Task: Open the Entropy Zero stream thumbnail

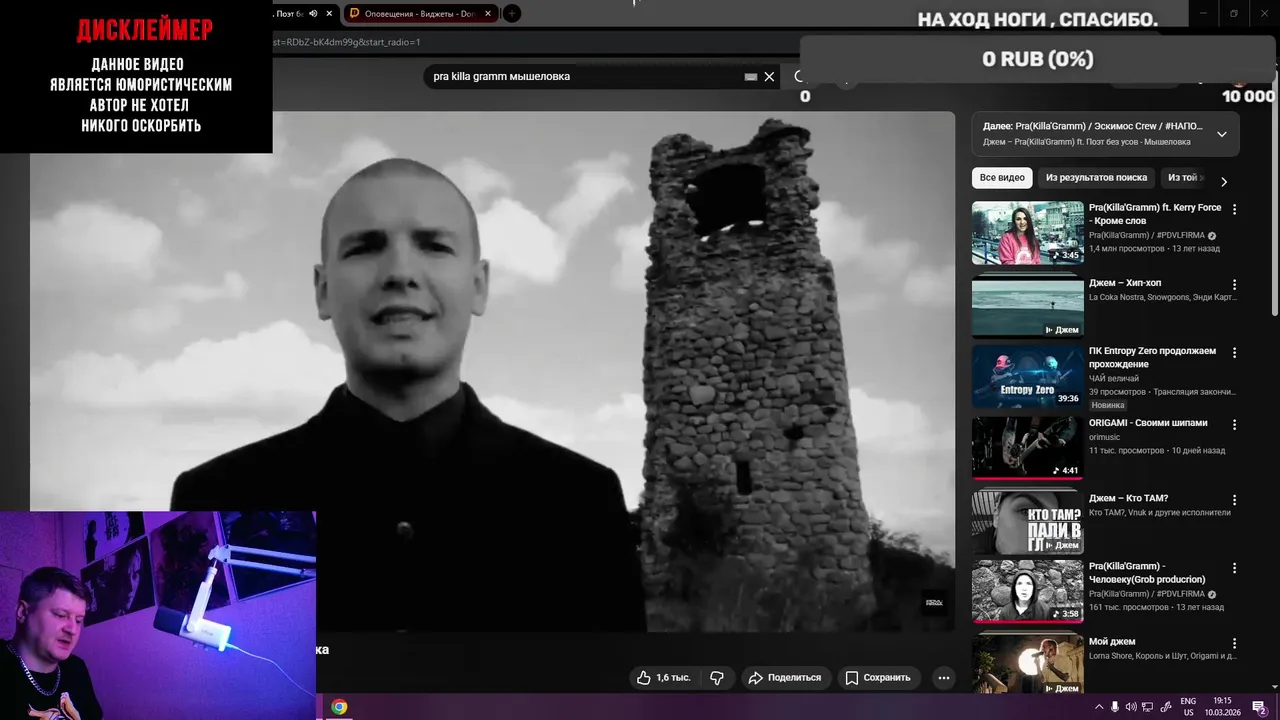Action: (x=1027, y=377)
